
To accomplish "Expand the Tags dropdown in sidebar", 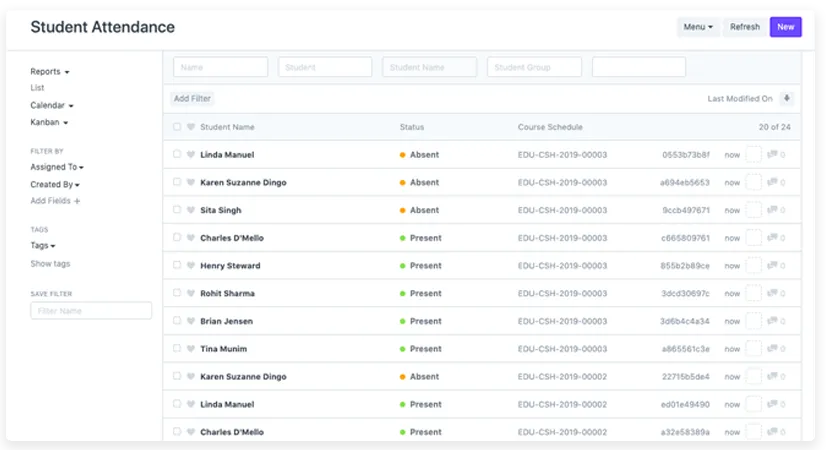I will click(x=42, y=245).
